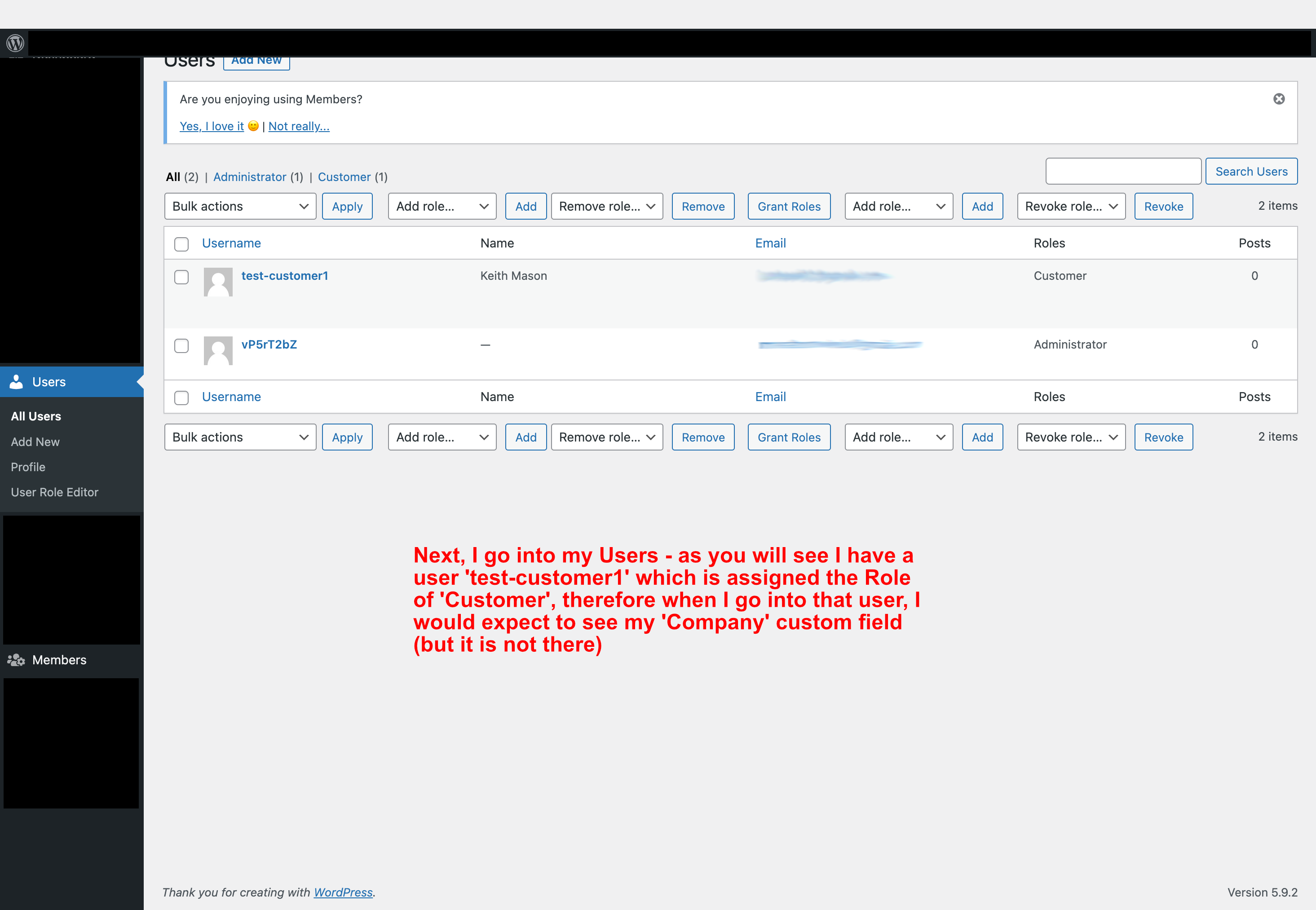Open WordPress link in footer
The height and width of the screenshot is (910, 1316).
point(343,892)
